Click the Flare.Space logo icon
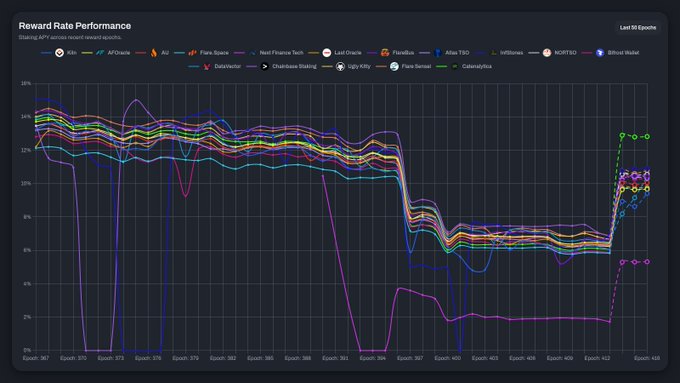Viewport: 680px width, 383px height. tap(192, 52)
